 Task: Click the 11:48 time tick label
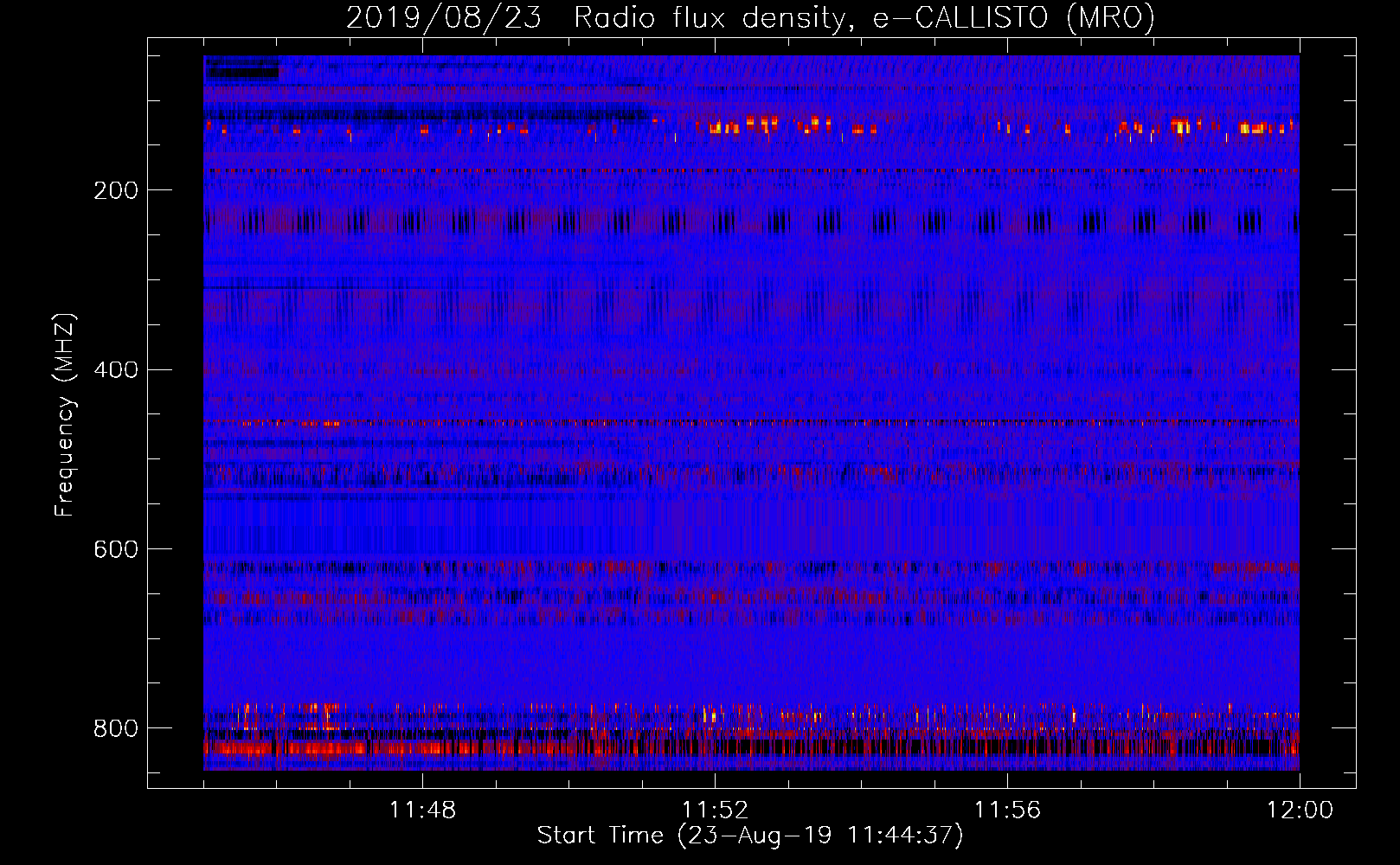click(422, 810)
